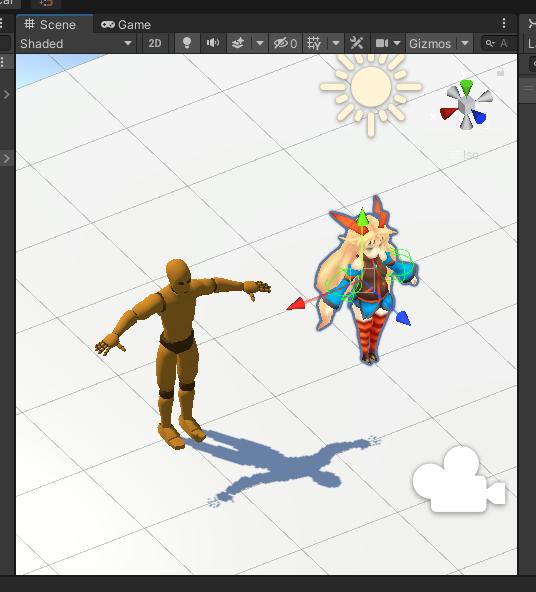
Task: Toggle the grid visibility icon
Action: (314, 43)
